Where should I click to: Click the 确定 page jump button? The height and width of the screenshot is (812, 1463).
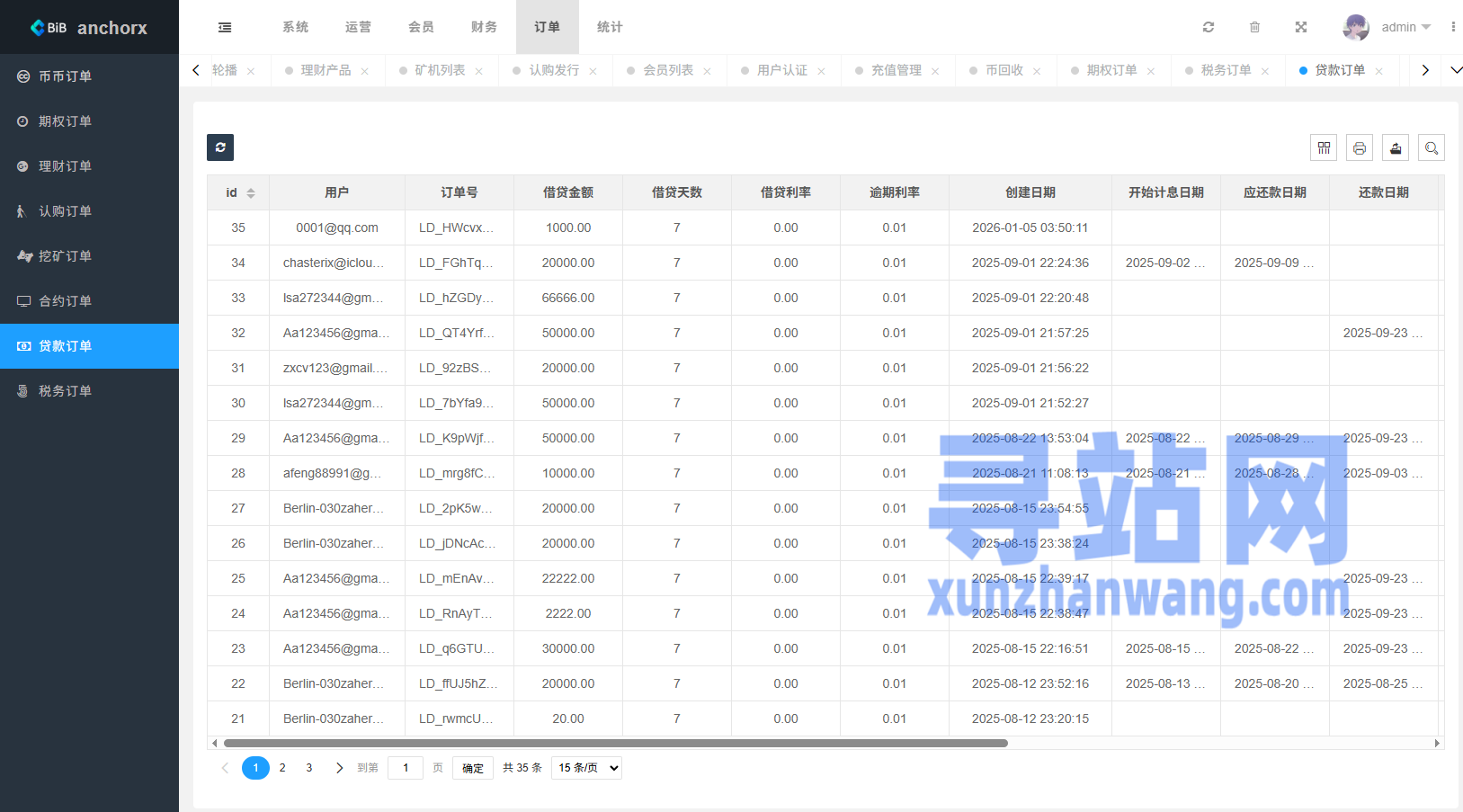[473, 768]
